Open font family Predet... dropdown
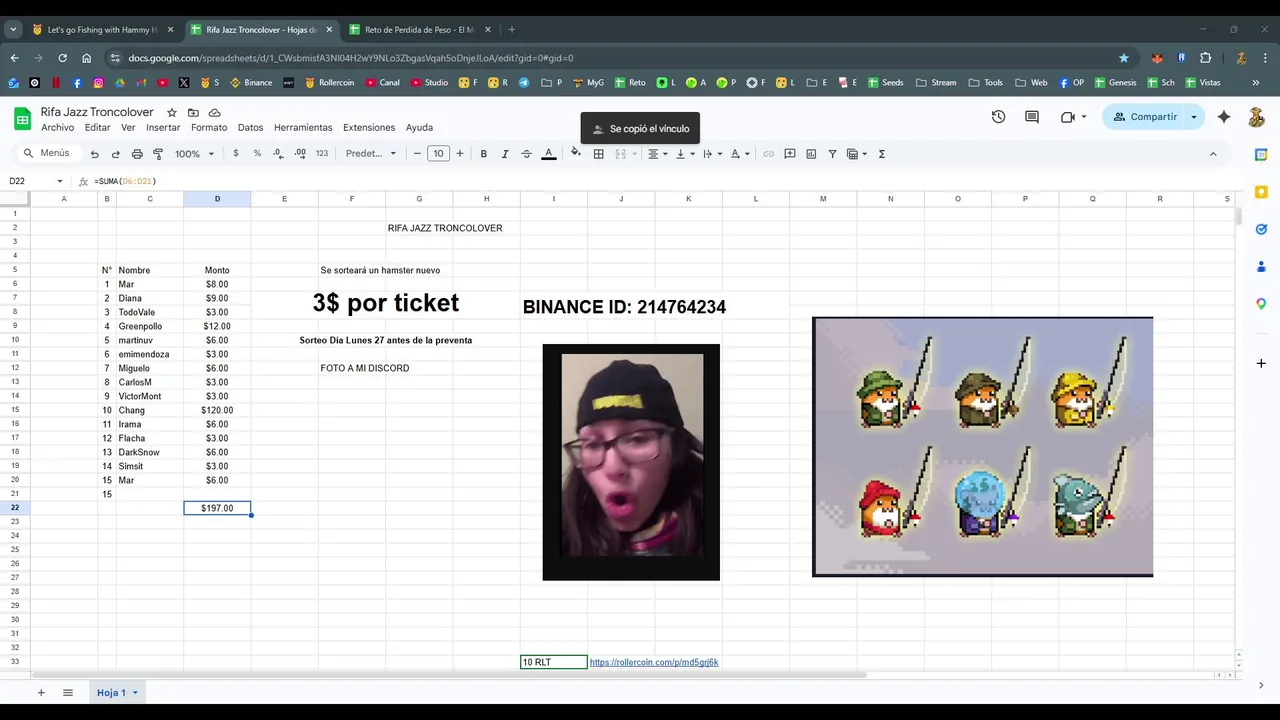This screenshot has height=720, width=1280. 370,154
